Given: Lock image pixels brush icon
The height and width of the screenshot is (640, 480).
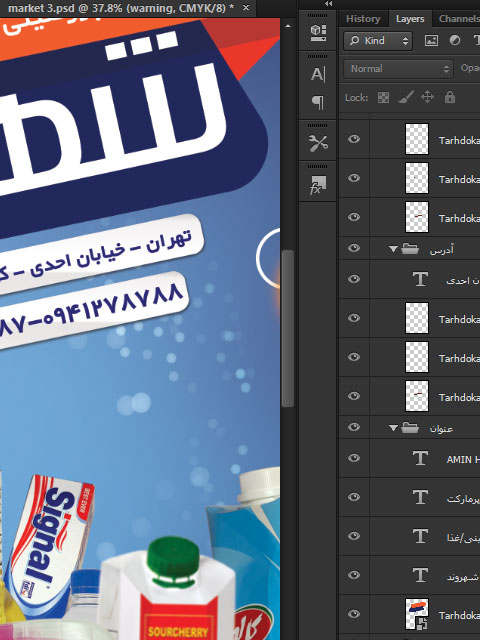Looking at the screenshot, I should pyautogui.click(x=406, y=98).
